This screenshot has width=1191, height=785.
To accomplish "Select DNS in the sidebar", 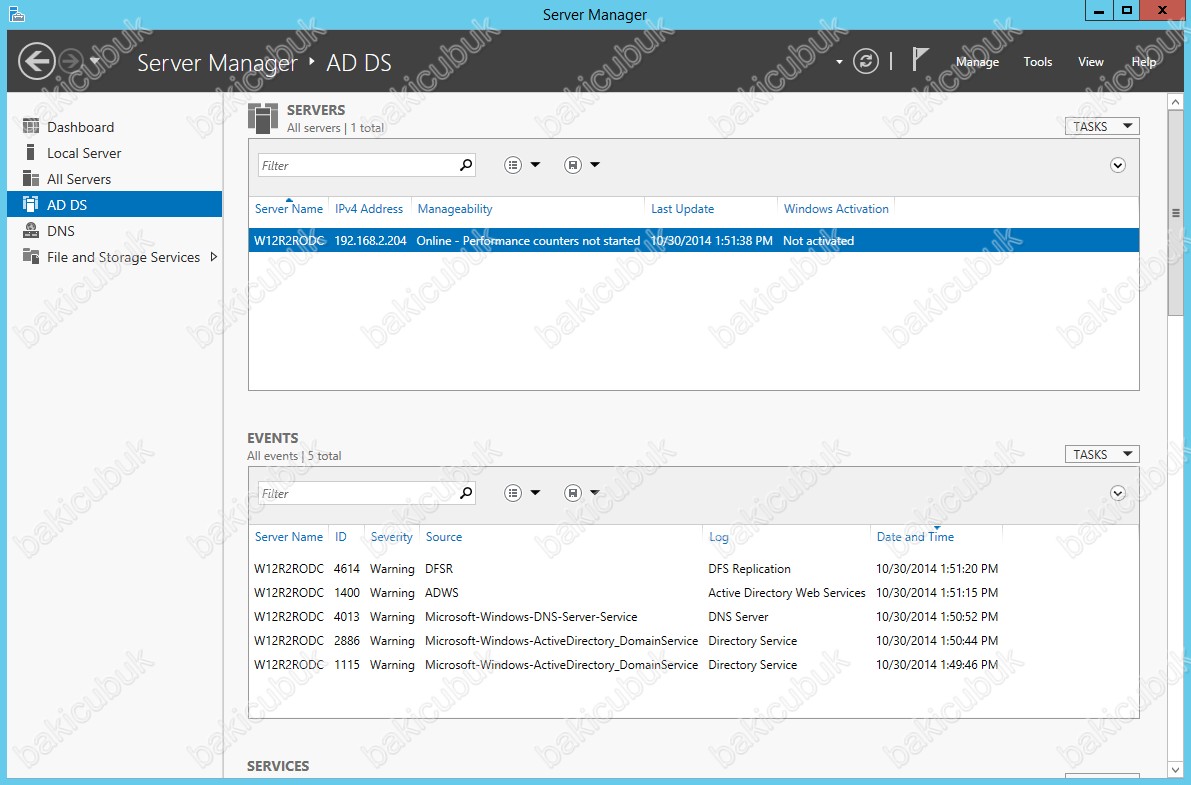I will point(115,231).
